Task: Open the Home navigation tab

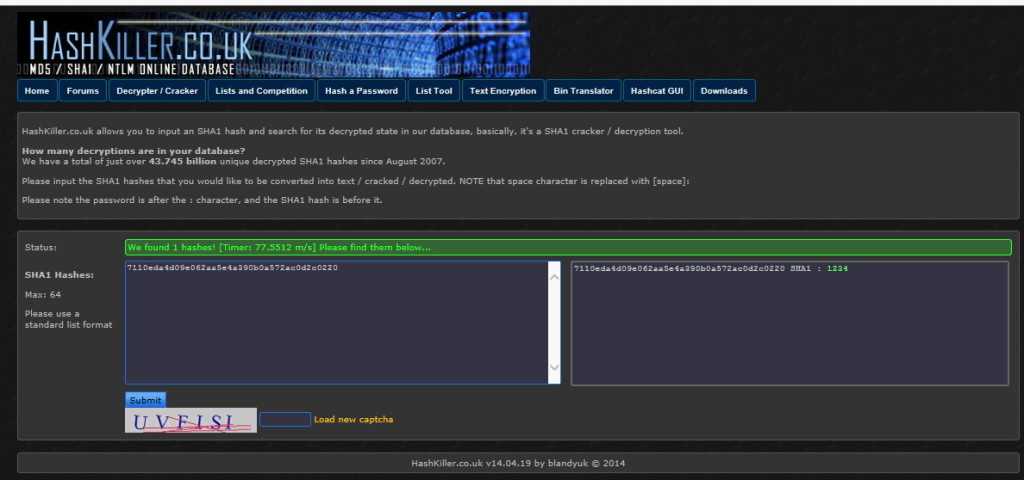Action: (x=37, y=91)
